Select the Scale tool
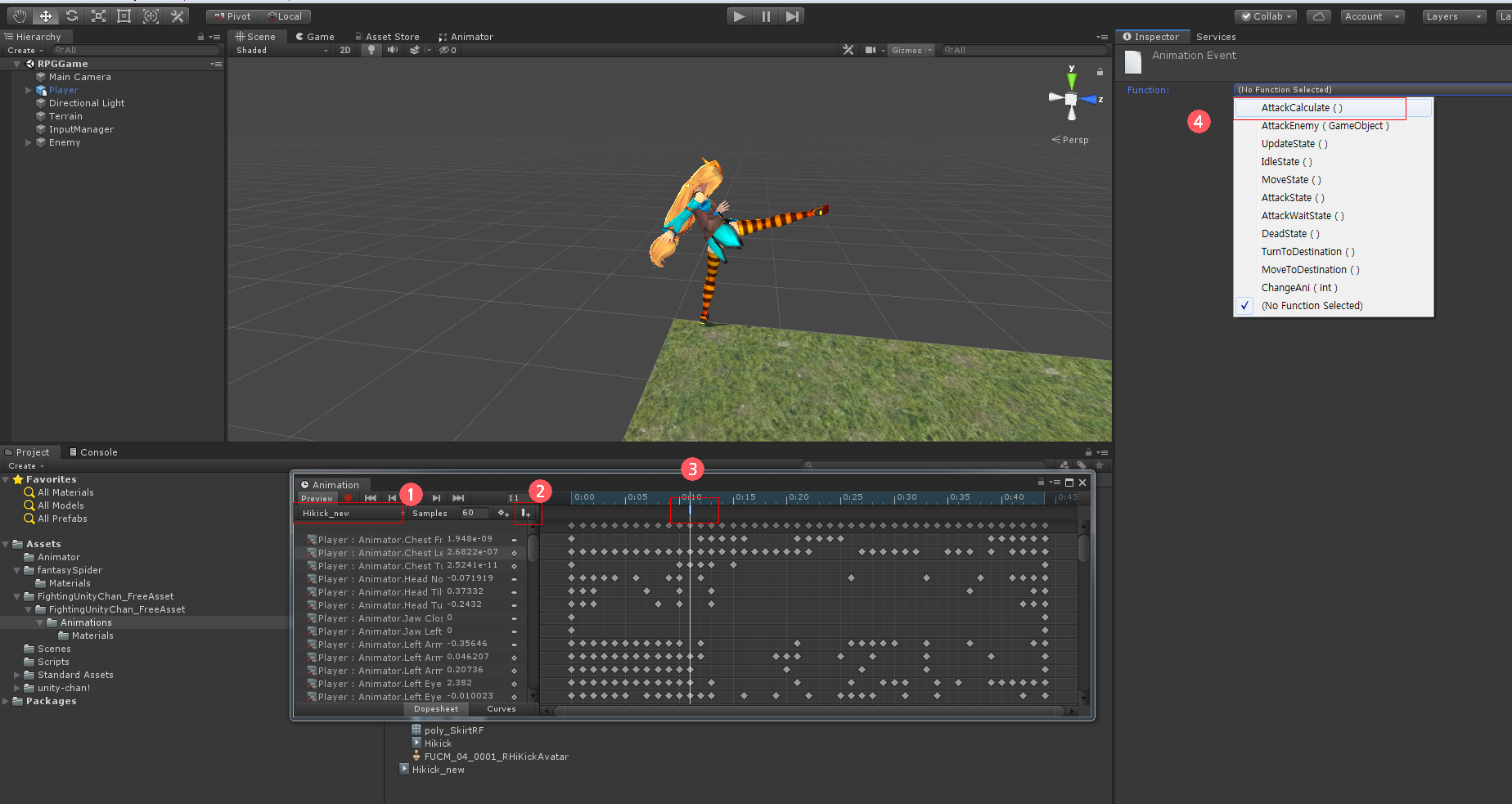This screenshot has width=1512, height=804. [x=98, y=16]
